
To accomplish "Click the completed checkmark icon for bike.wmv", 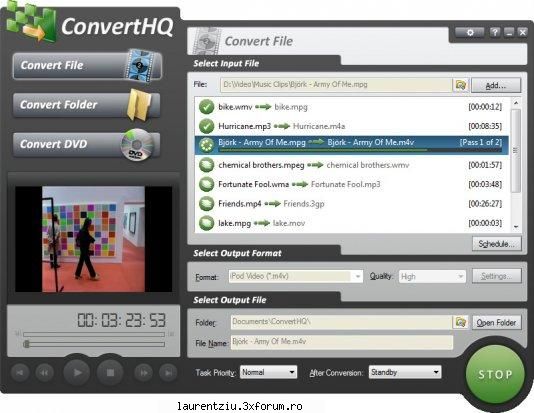I will click(206, 107).
